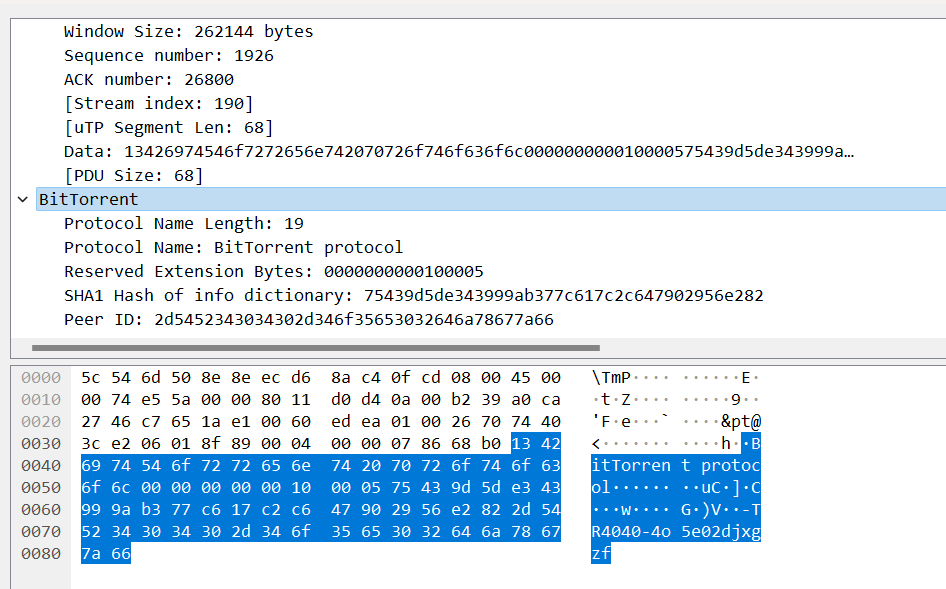The image size is (946, 589).
Task: Select the '[PDU Size: 68]' row
Action: 134,176
